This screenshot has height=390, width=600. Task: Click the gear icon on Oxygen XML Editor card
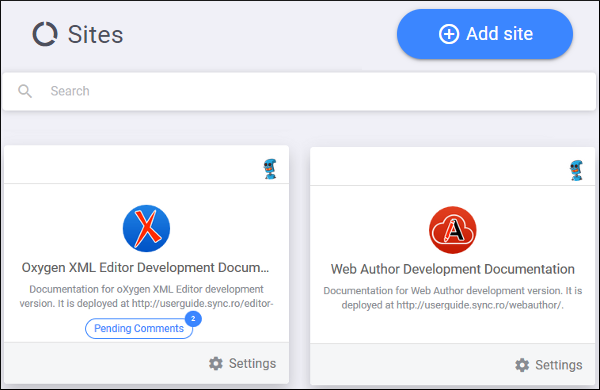coord(216,364)
